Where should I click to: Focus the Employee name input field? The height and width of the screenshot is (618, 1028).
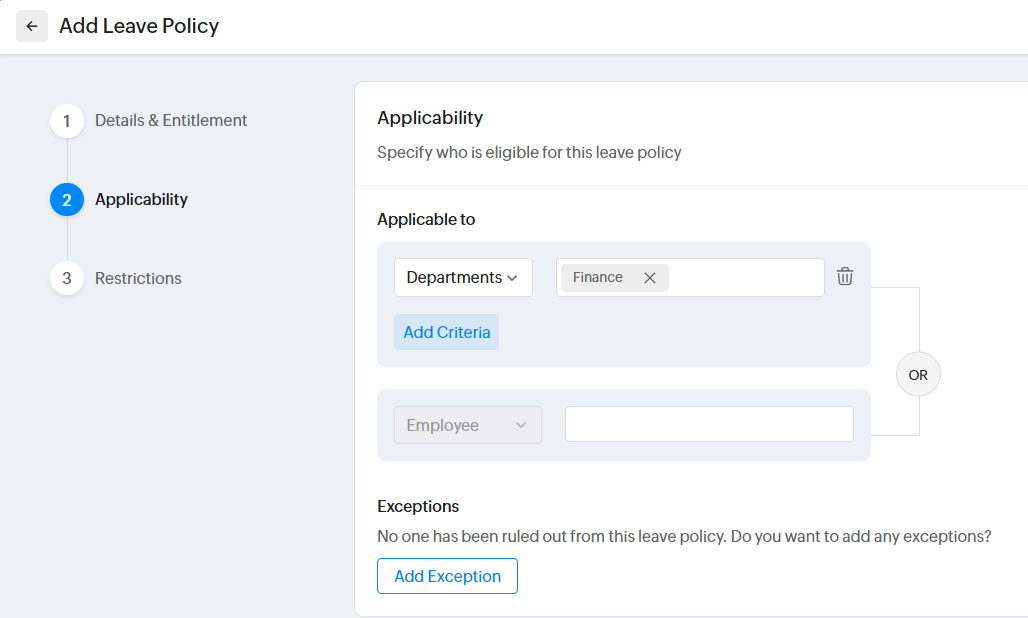[709, 424]
